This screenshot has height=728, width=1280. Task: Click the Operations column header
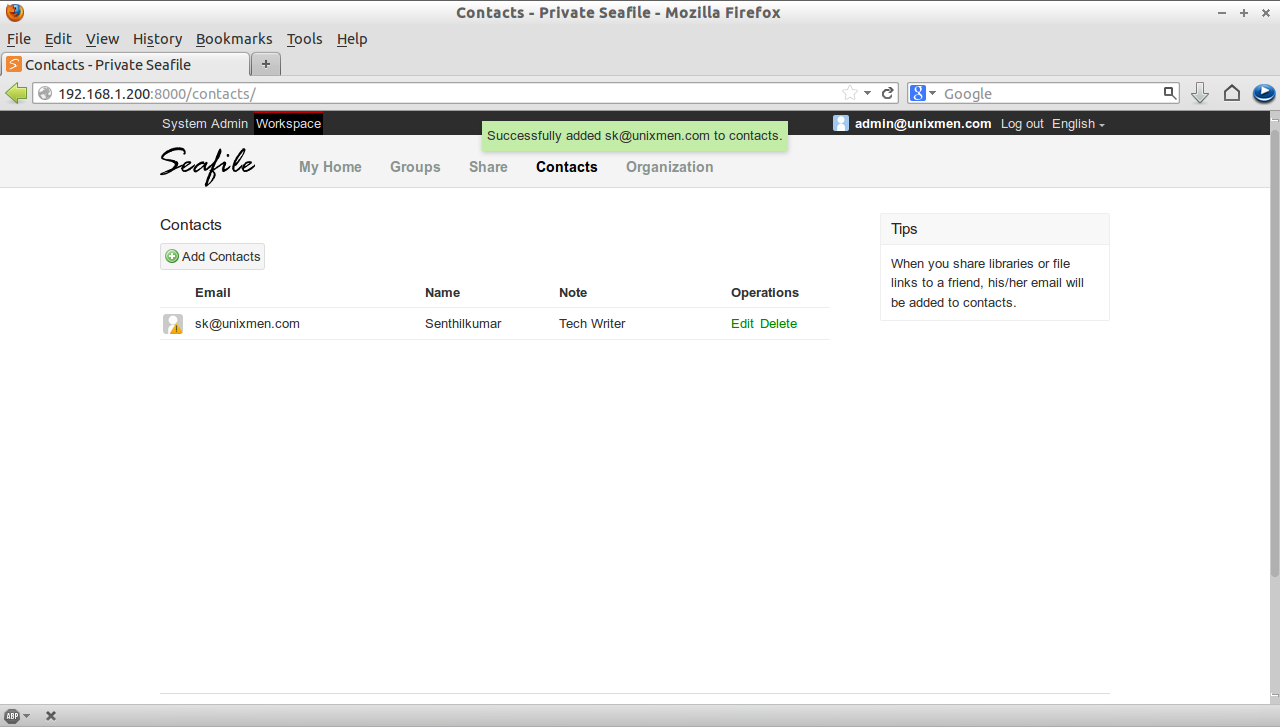[765, 293]
